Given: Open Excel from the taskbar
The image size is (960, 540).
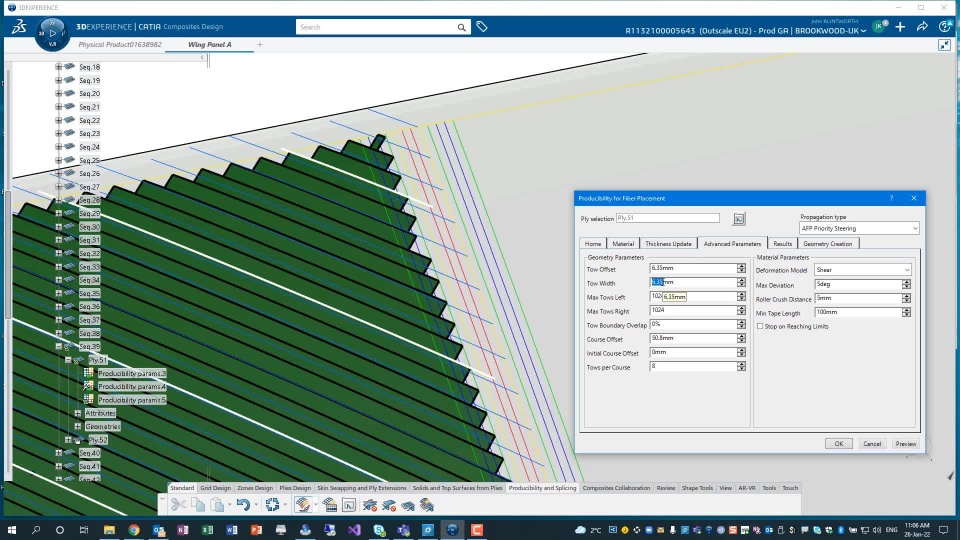Looking at the screenshot, I should click(208, 530).
